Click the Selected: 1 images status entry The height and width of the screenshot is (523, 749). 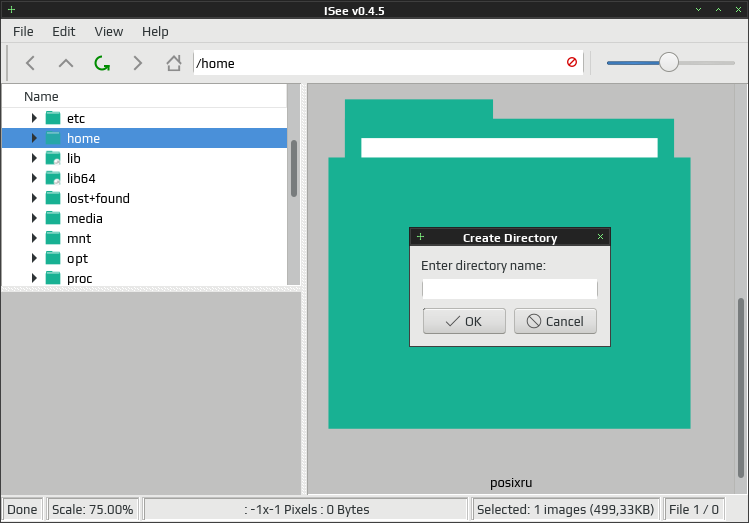coord(566,509)
